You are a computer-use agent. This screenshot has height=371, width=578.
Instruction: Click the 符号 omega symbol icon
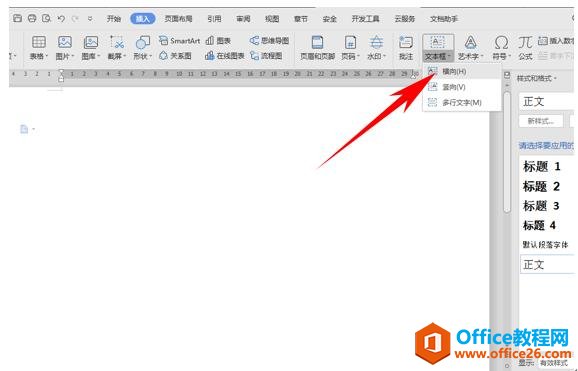[501, 42]
